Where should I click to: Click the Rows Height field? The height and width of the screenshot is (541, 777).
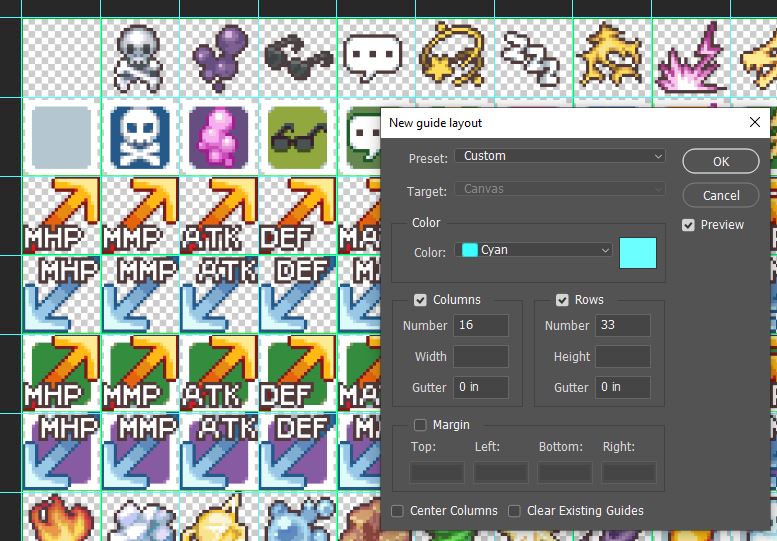623,356
